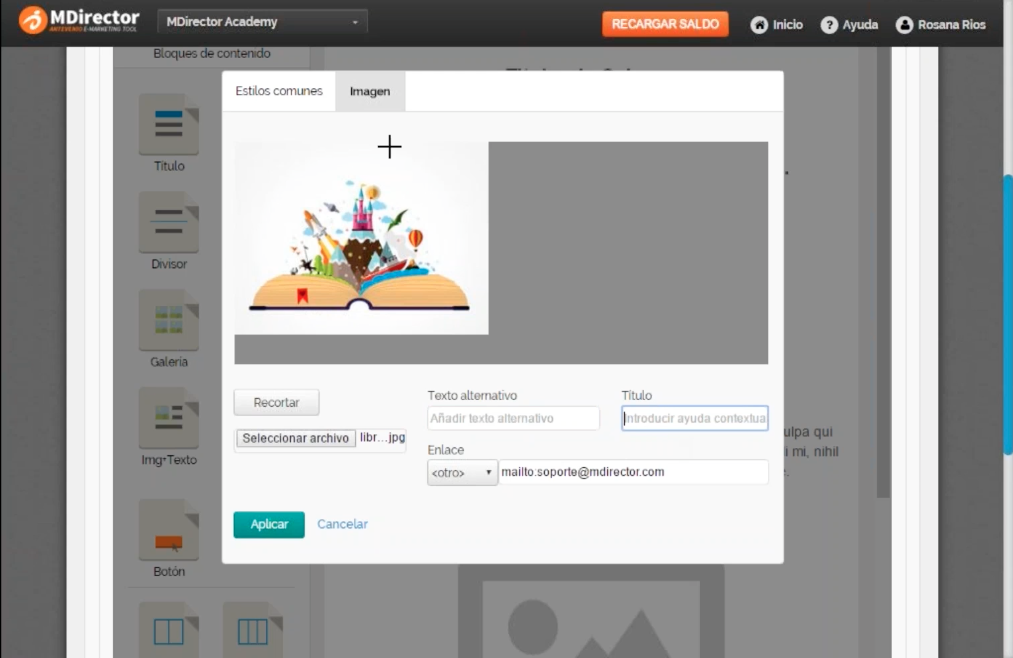
Task: Click the libr...jpg file name
Action: coord(382,438)
